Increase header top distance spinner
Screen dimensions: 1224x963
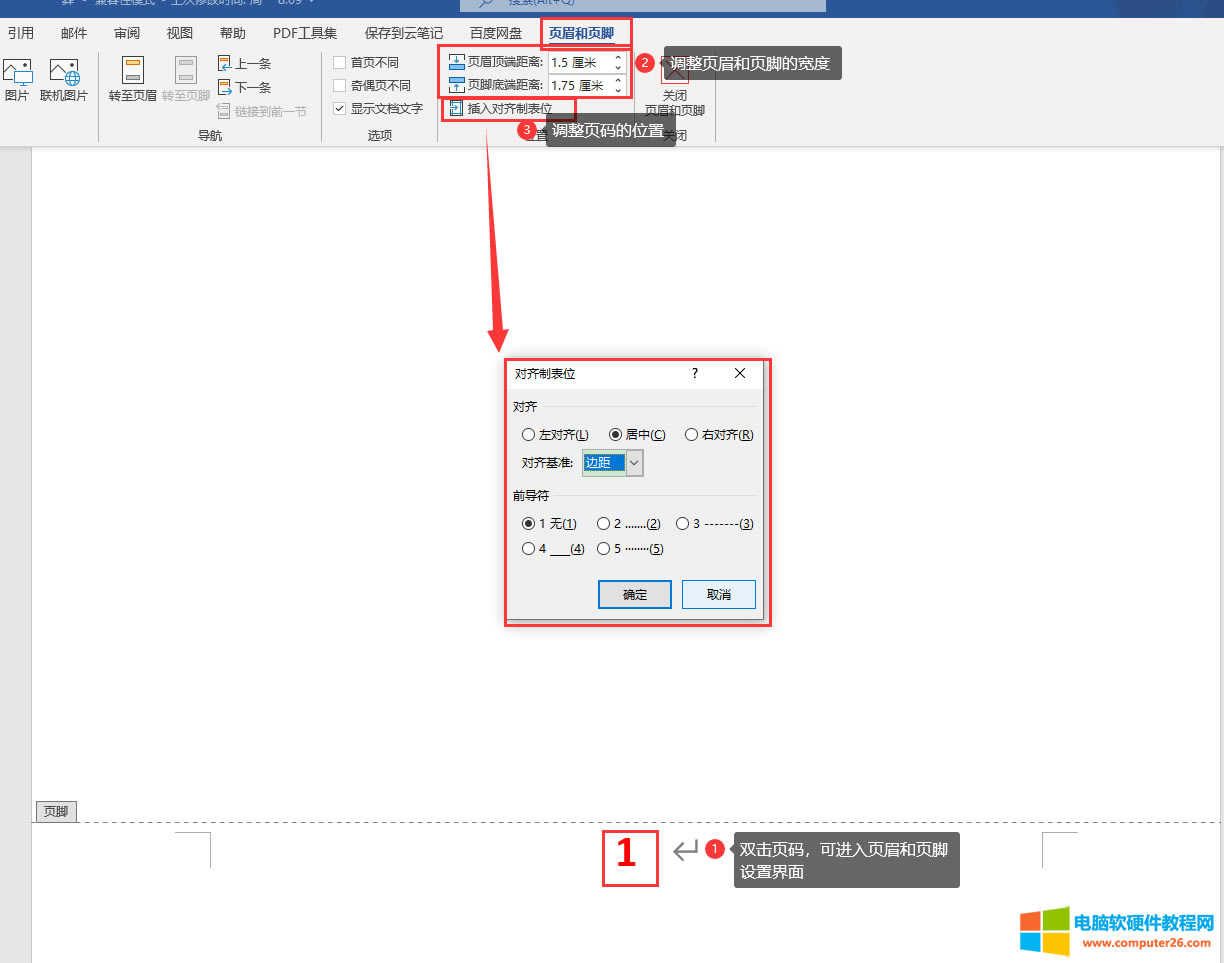click(618, 57)
